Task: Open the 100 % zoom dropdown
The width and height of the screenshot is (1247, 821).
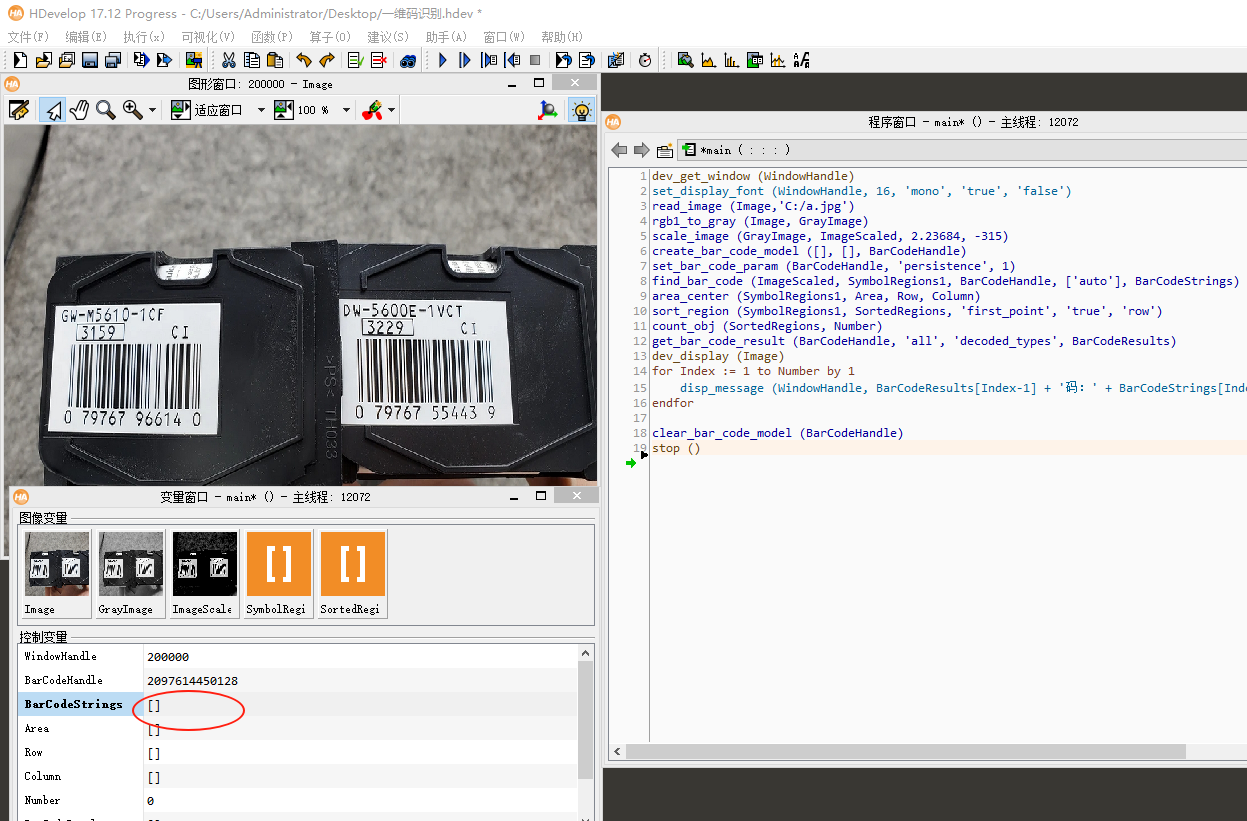Action: pos(347,110)
